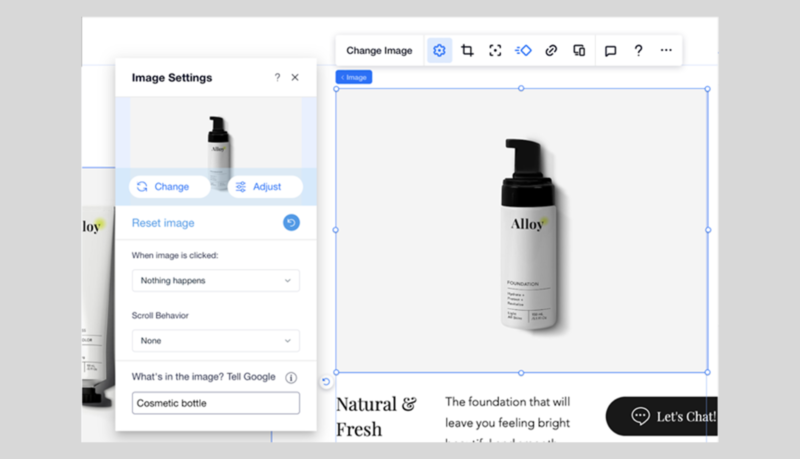Click the 'Natural & Fresh' heading text
Viewport: 800px width, 459px height.
pyautogui.click(x=377, y=417)
